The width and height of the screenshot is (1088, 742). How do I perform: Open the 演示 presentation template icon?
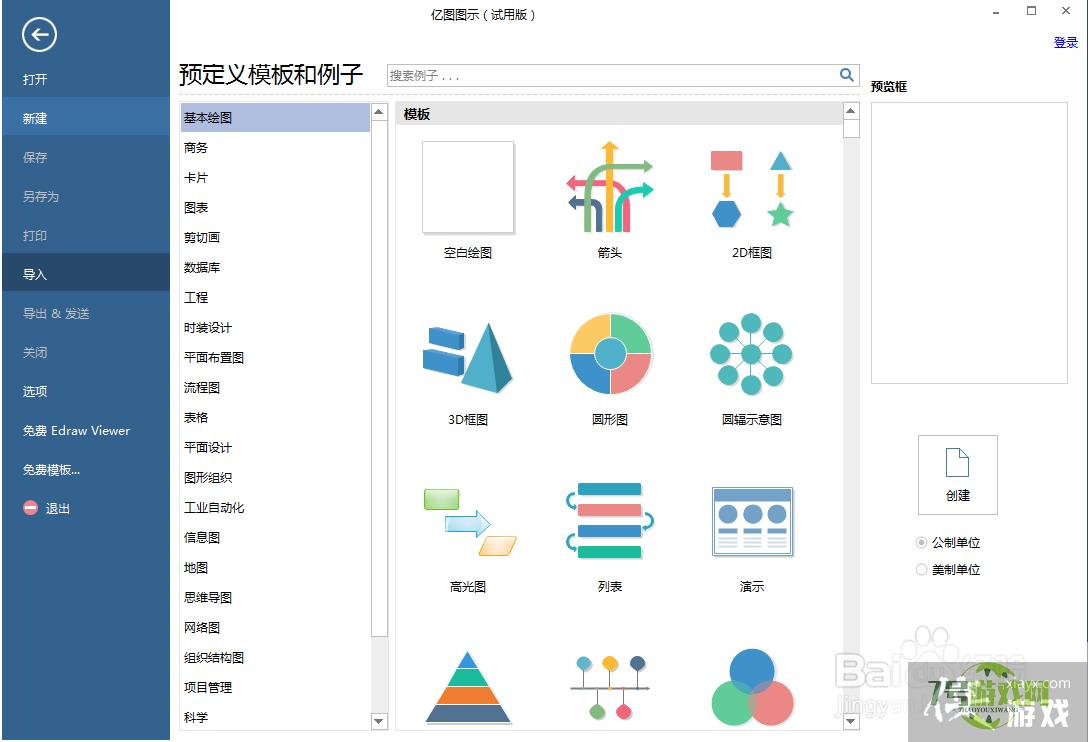(x=752, y=522)
